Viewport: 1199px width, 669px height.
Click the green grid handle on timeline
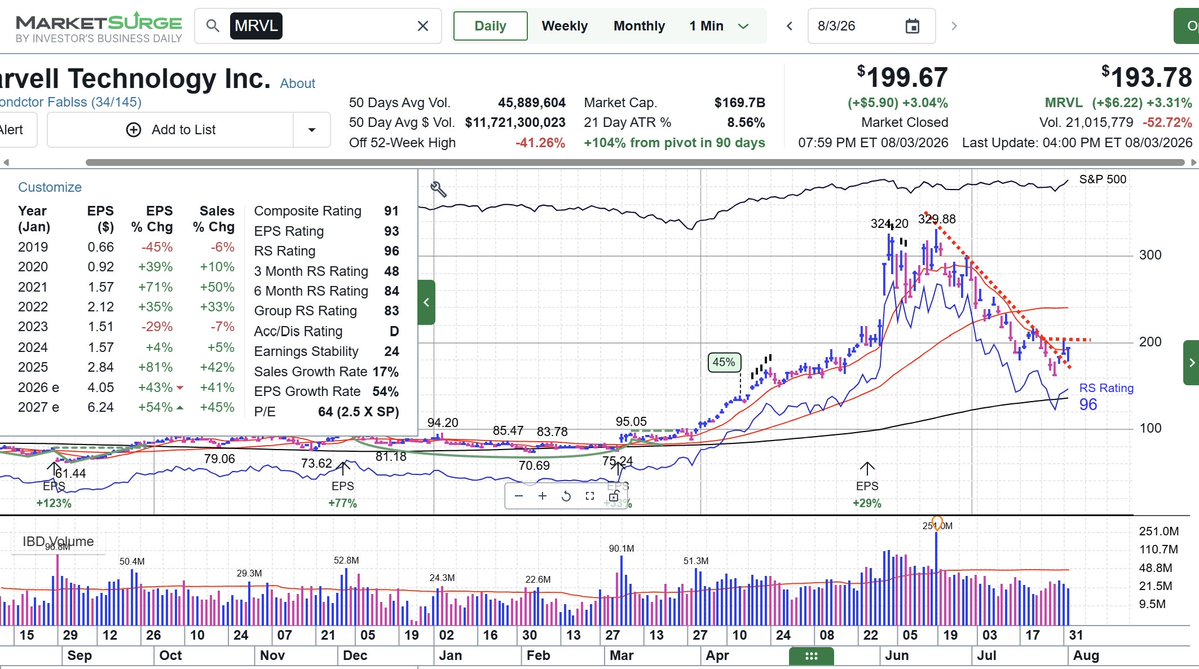[811, 656]
